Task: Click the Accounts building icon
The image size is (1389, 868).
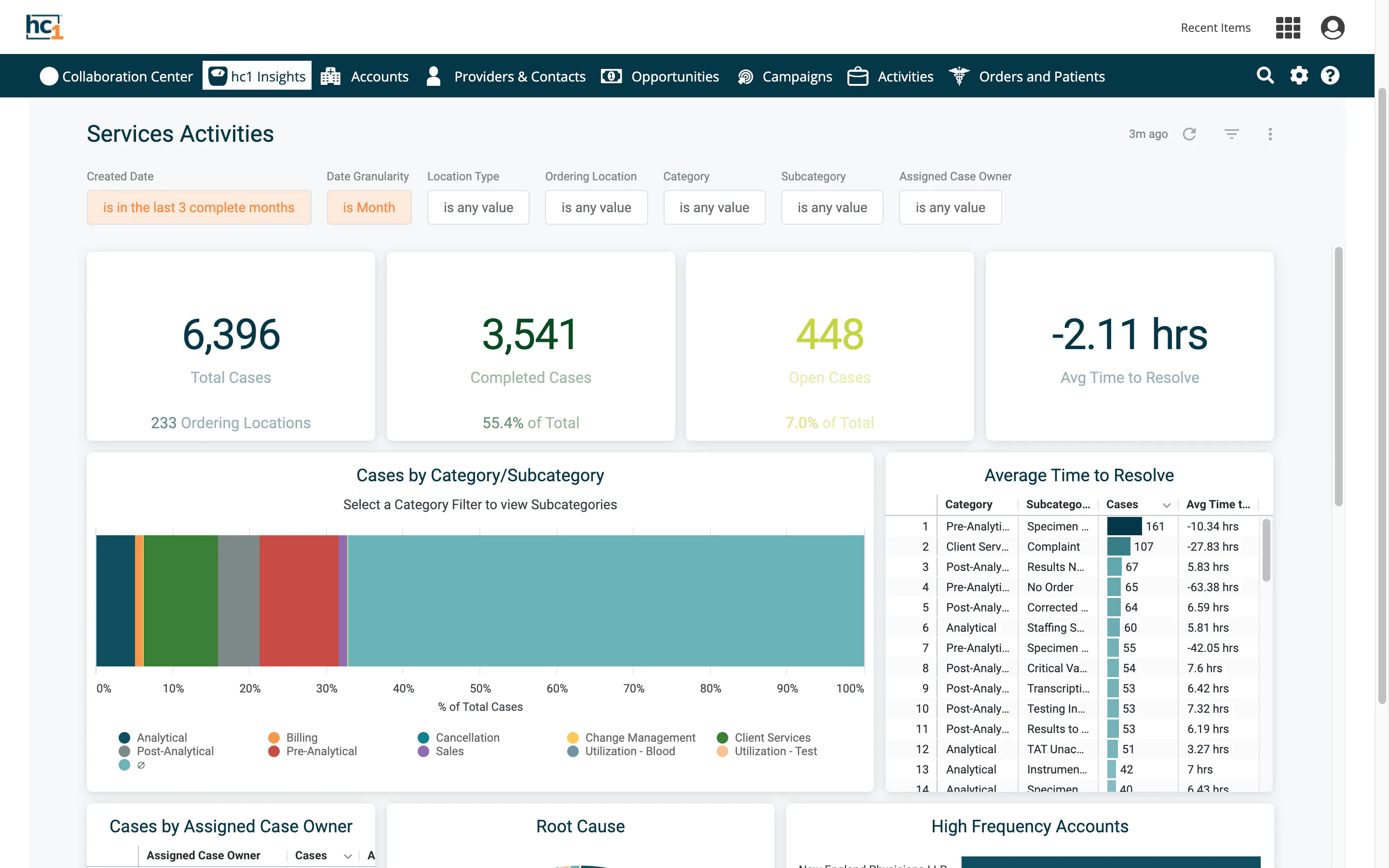Action: [330, 76]
